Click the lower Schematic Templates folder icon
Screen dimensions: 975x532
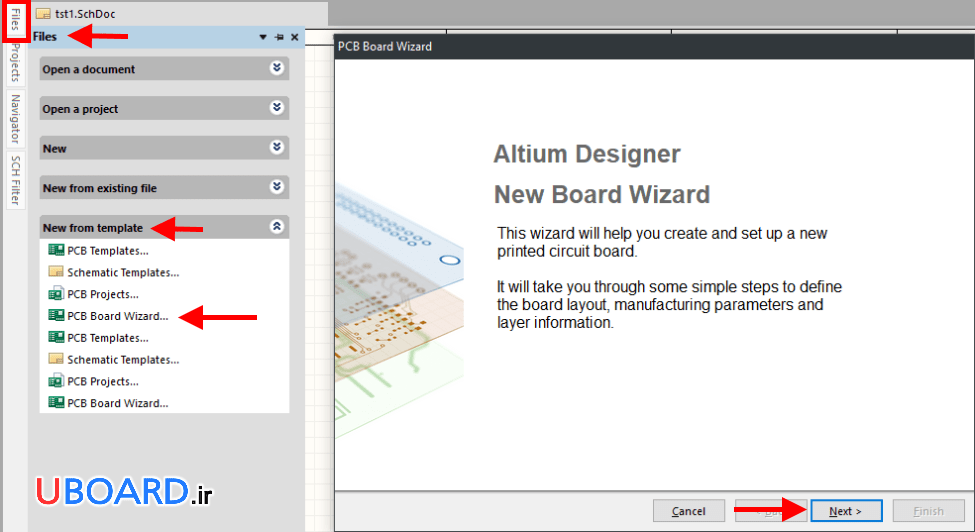tap(56, 360)
